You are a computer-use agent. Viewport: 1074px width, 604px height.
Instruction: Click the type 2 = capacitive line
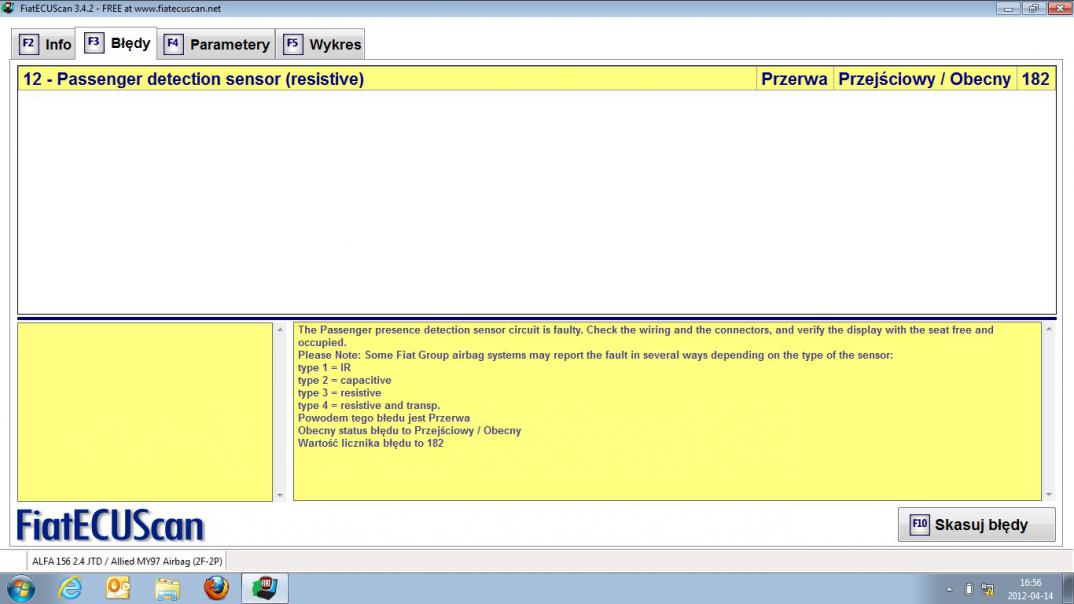(345, 380)
